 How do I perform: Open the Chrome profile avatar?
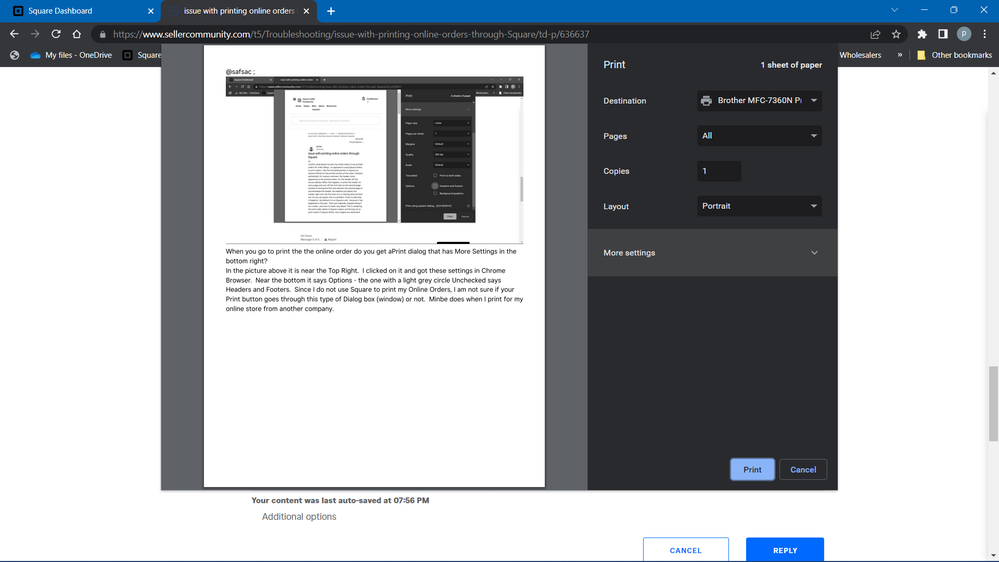[x=964, y=34]
